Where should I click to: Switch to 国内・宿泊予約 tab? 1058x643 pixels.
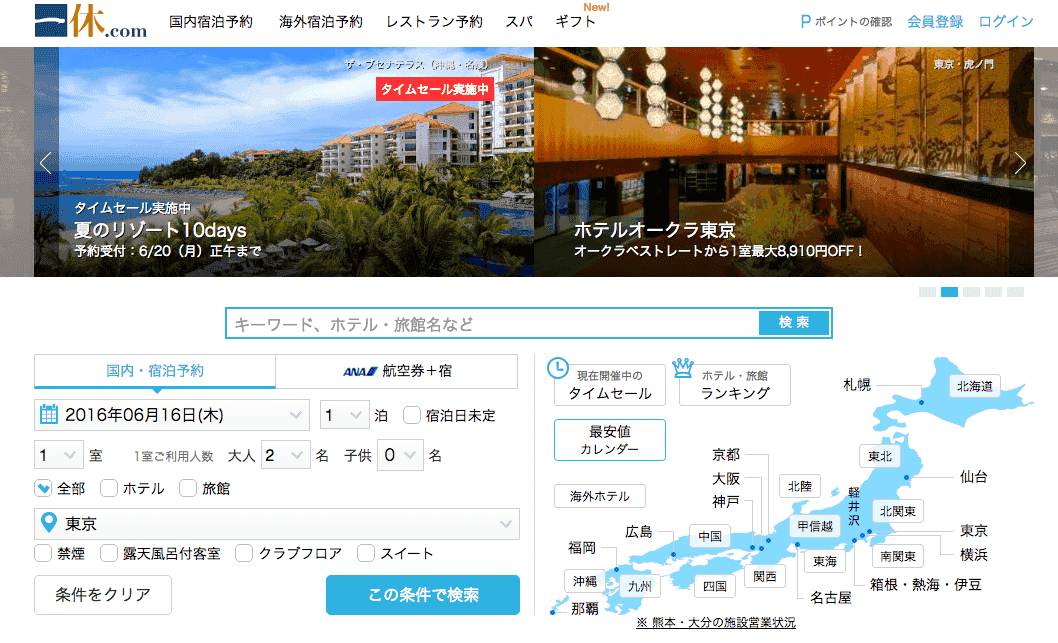click(x=155, y=371)
